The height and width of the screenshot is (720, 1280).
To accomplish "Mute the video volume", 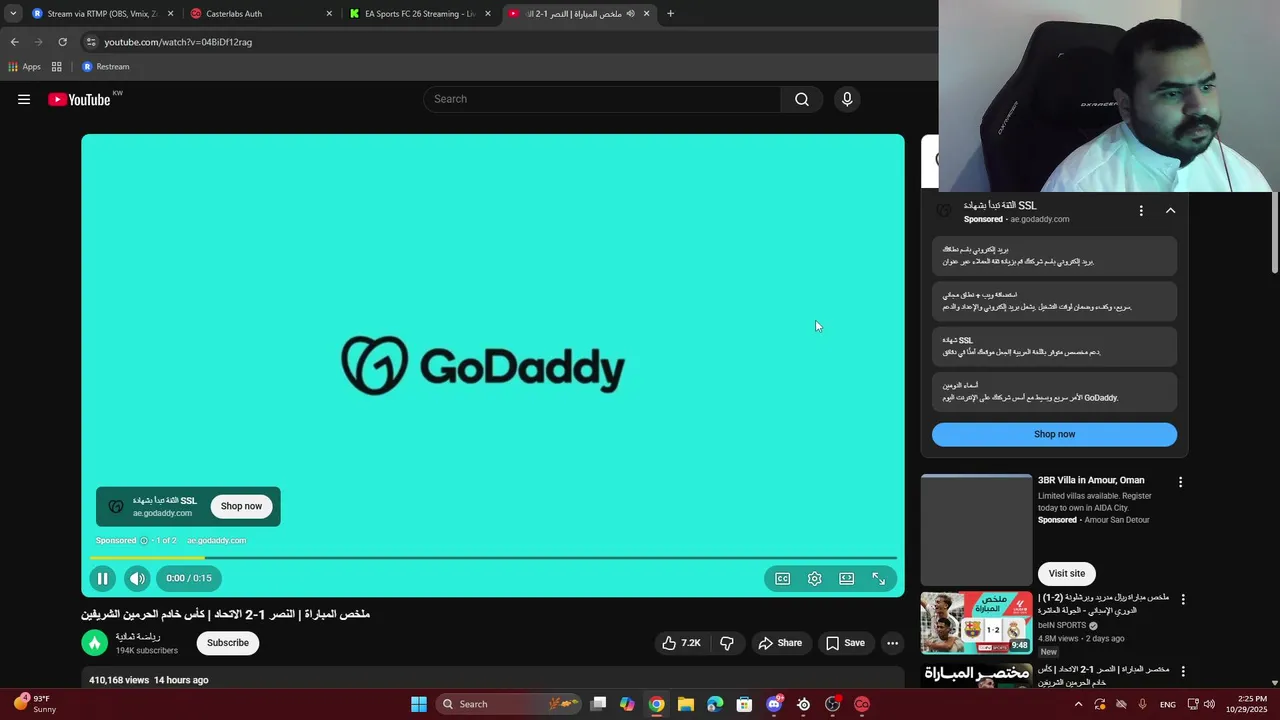I will [138, 578].
